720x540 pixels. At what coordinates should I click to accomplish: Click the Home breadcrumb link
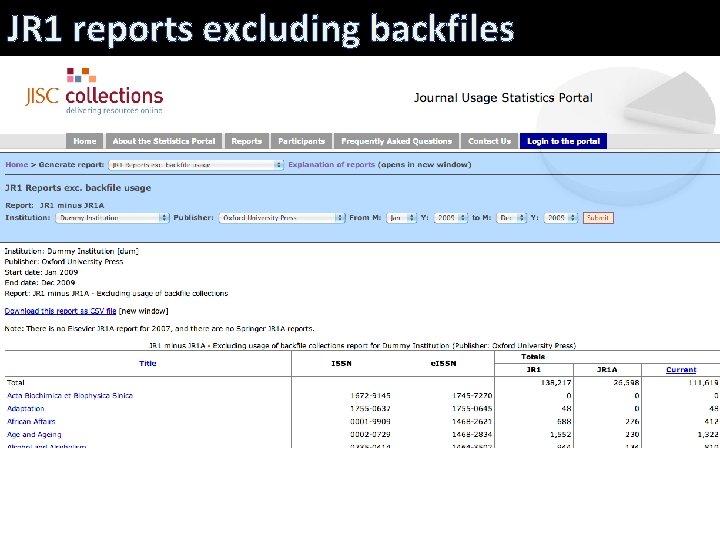tap(17, 164)
